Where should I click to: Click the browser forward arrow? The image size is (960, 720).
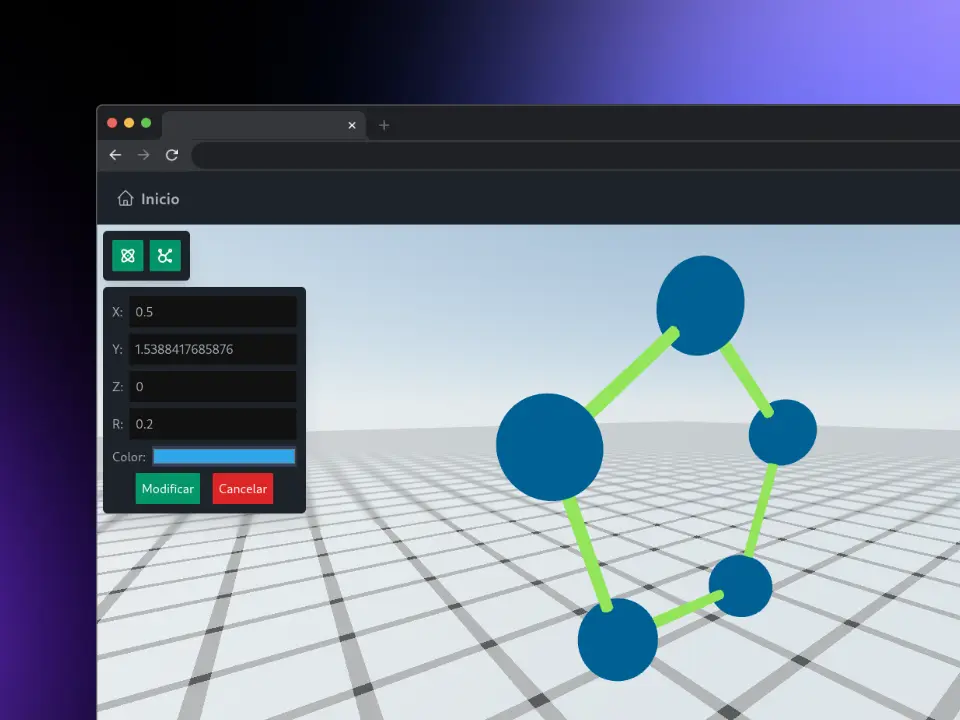[143, 155]
